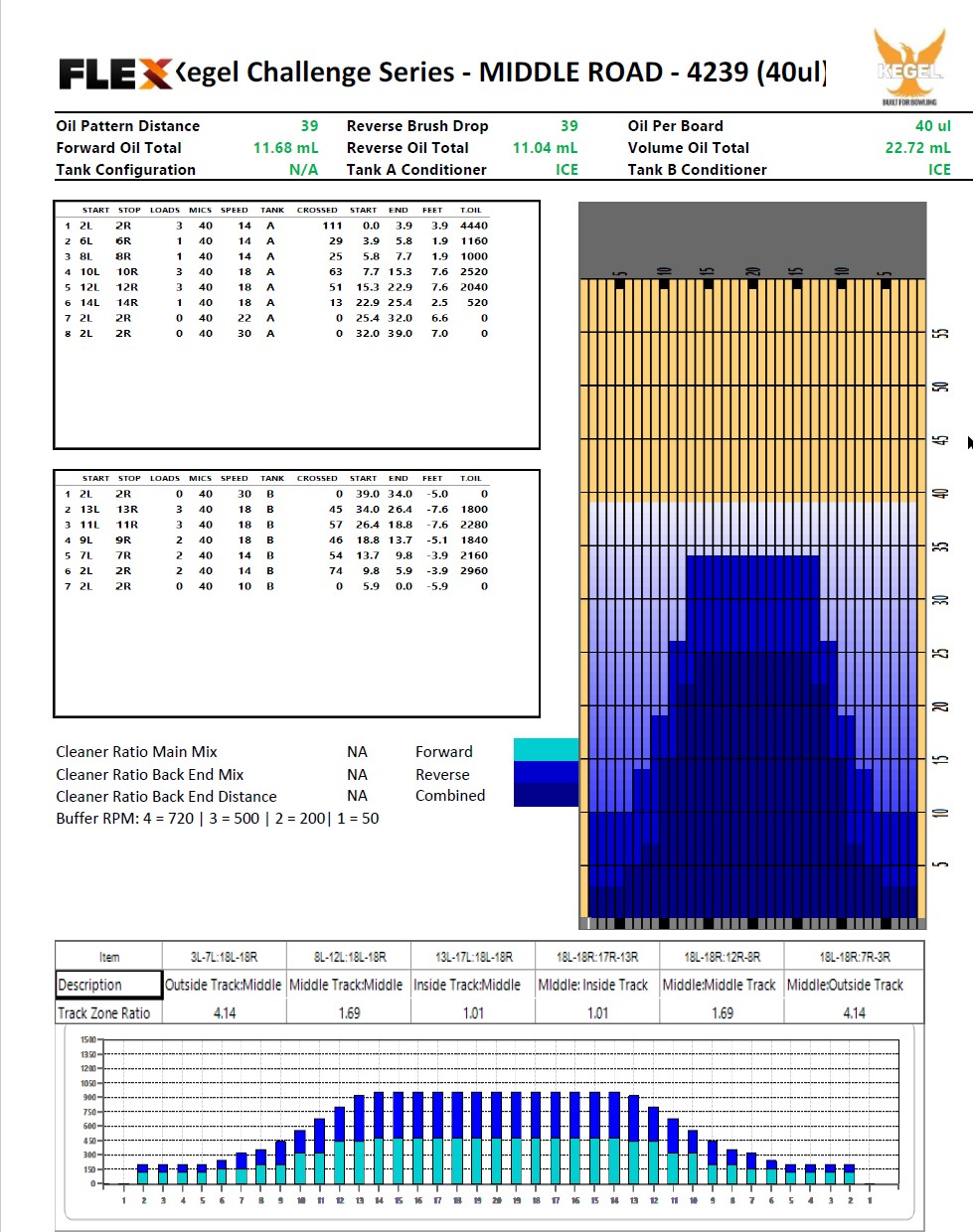This screenshot has width=973, height=1232.
Task: Click the FLEX logo in the header
Action: pyautogui.click(x=115, y=74)
